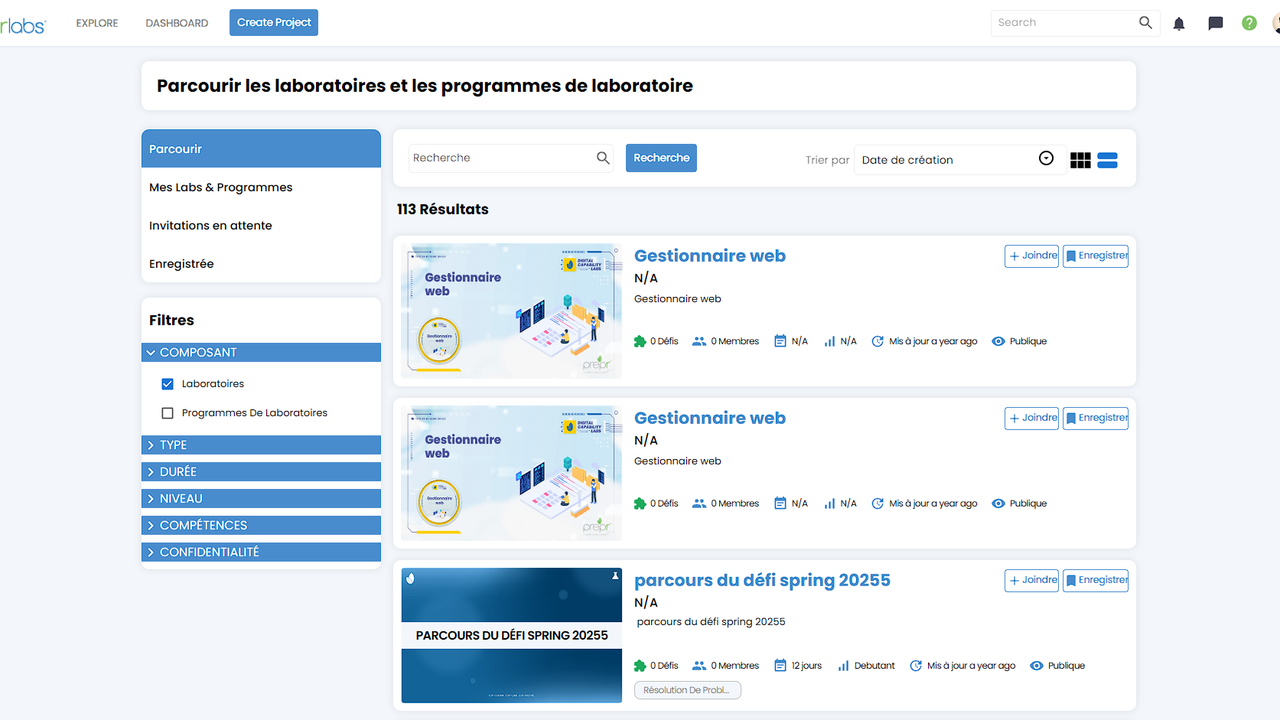Click Membres people icon on second Gestionnaire web card
The width and height of the screenshot is (1280, 720).
coord(699,503)
